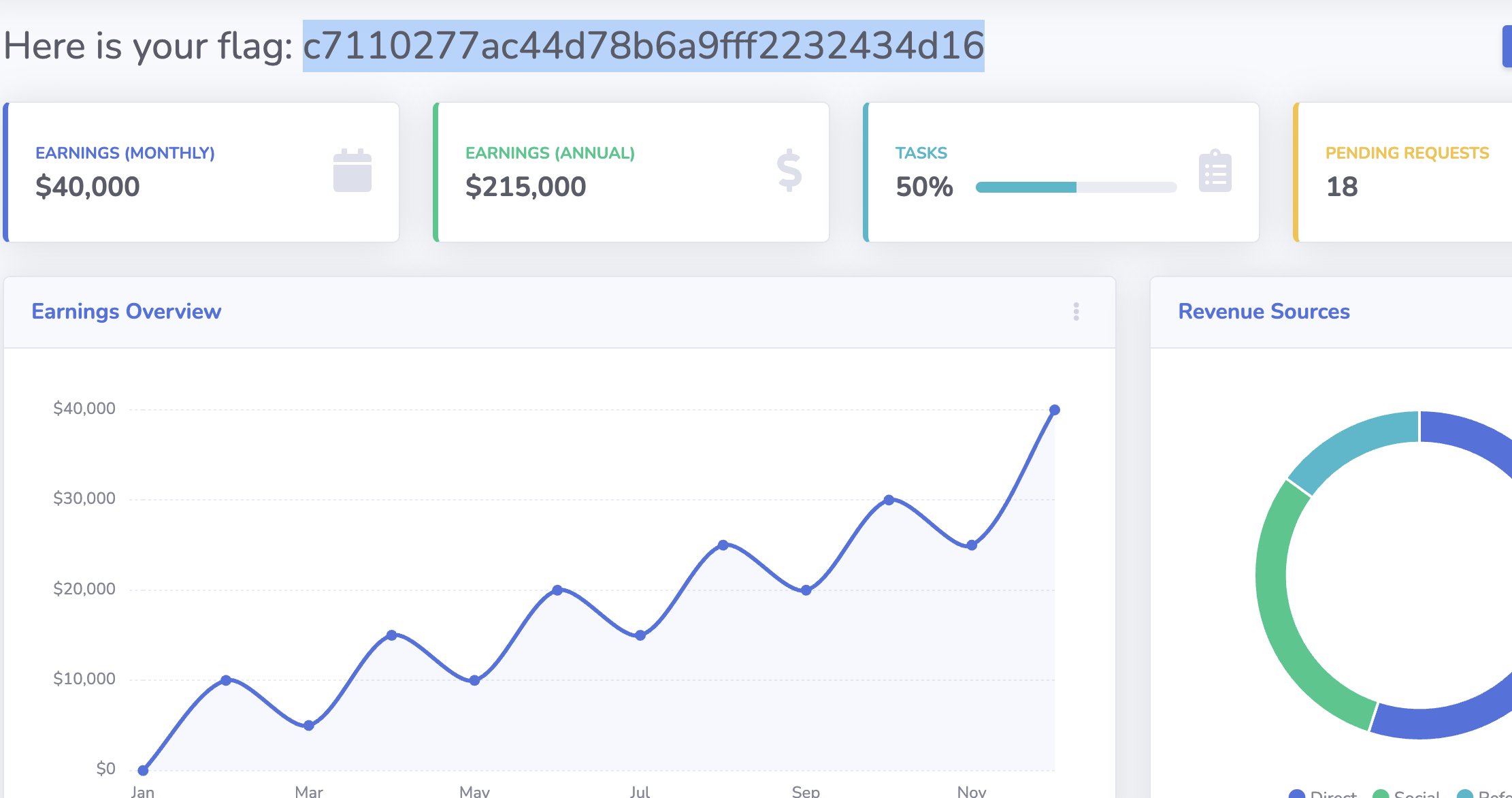Viewport: 1512px width, 798px height.
Task: Toggle the Direct legend dot under donut chart
Action: 1297,794
